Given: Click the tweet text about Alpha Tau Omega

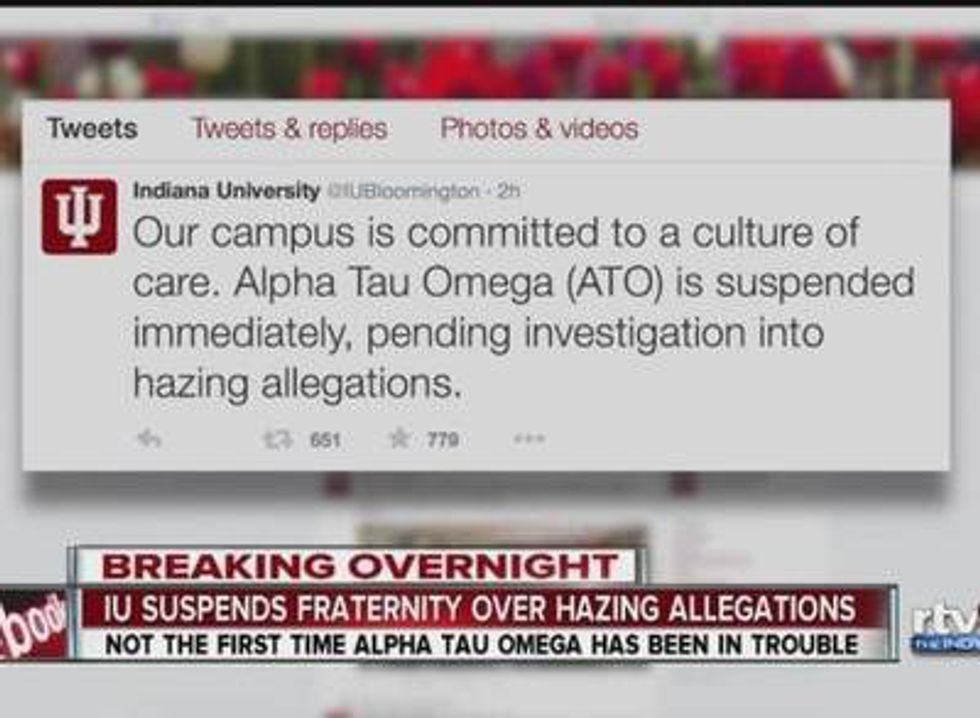Looking at the screenshot, I should pyautogui.click(x=524, y=307).
